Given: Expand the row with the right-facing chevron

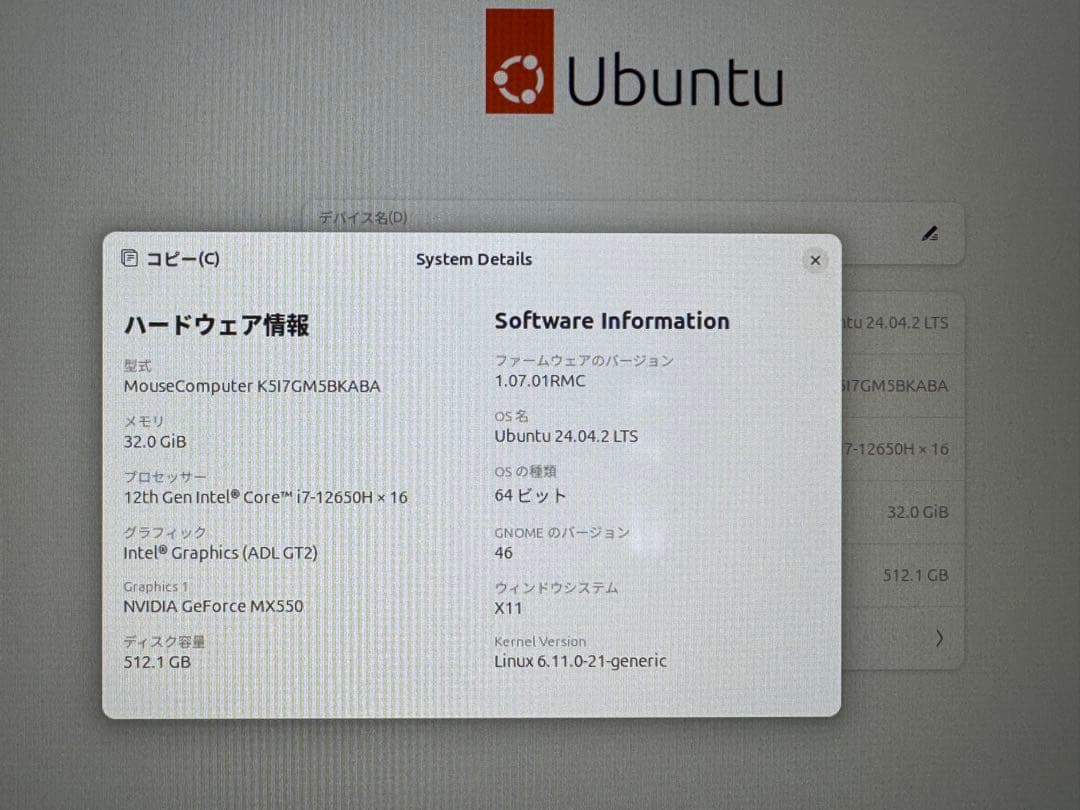Looking at the screenshot, I should [937, 638].
